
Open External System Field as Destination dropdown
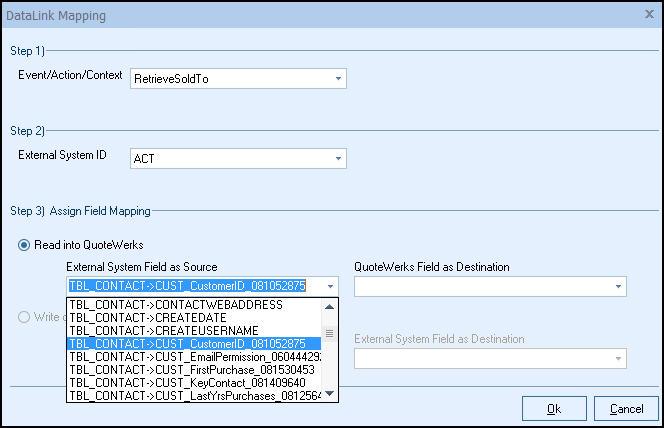pyautogui.click(x=617, y=358)
